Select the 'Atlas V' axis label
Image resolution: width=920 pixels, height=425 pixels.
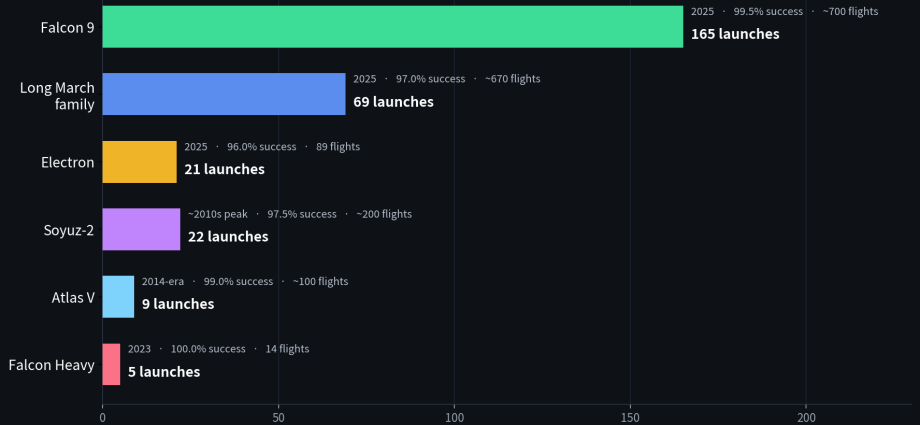pos(73,298)
